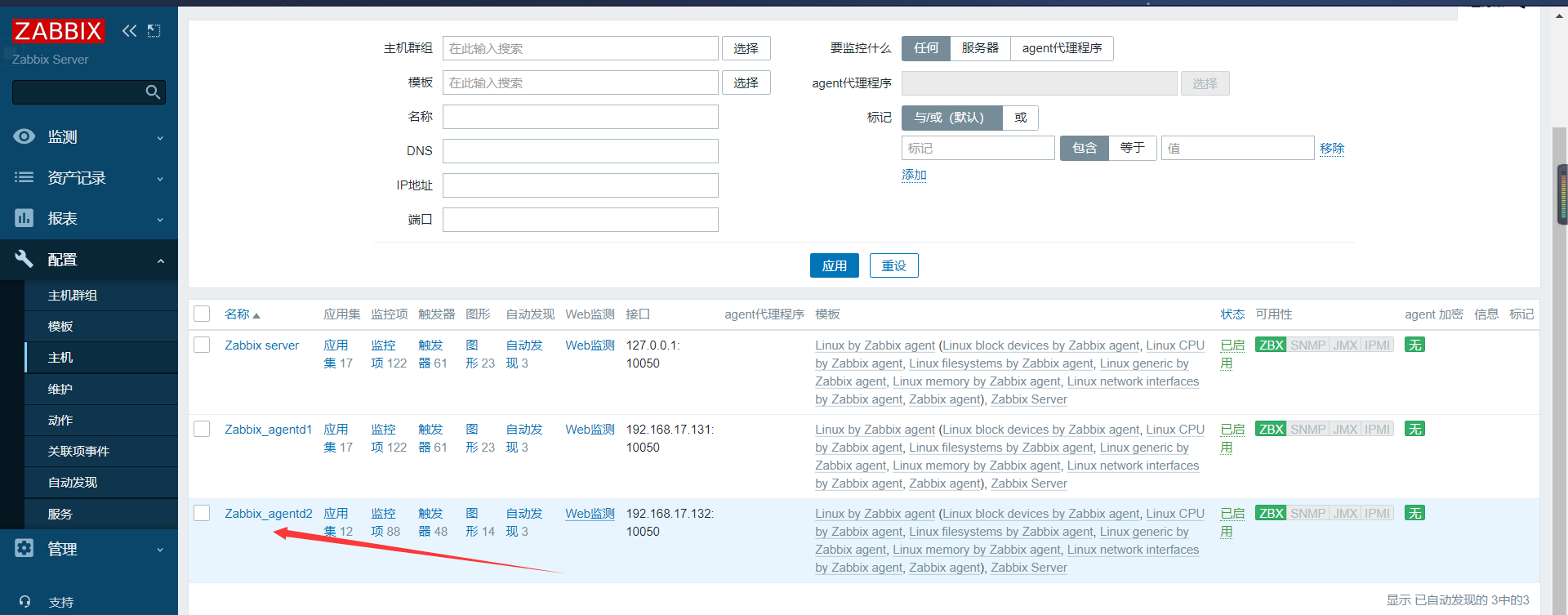Click the 应用 filter button

[x=834, y=265]
